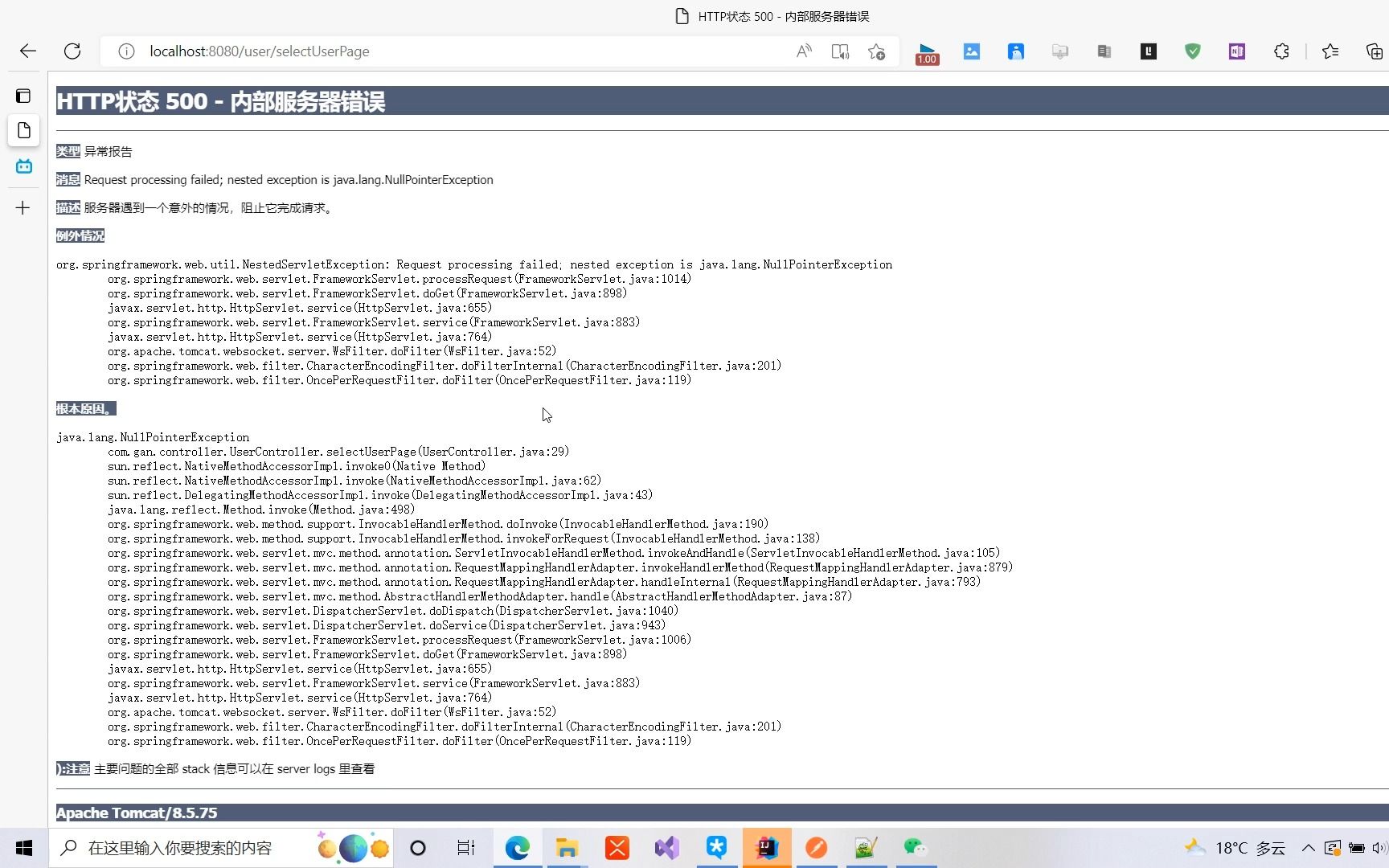
Task: Open the Collections icon
Action: pos(1375,51)
